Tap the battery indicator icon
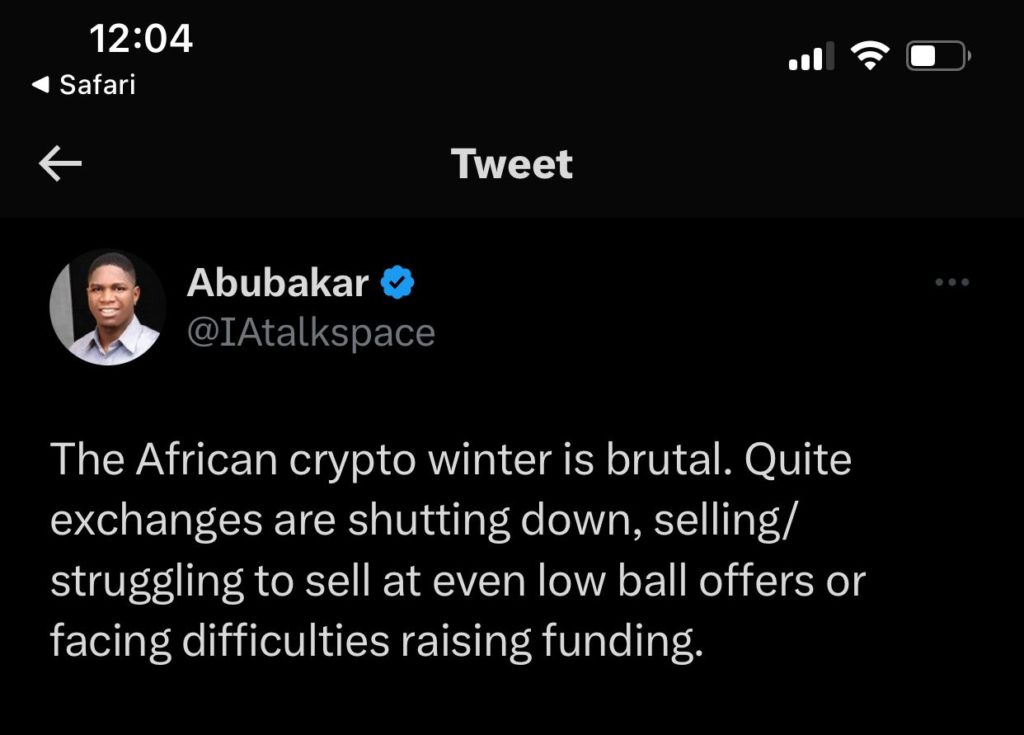Image resolution: width=1024 pixels, height=735 pixels. pos(936,57)
